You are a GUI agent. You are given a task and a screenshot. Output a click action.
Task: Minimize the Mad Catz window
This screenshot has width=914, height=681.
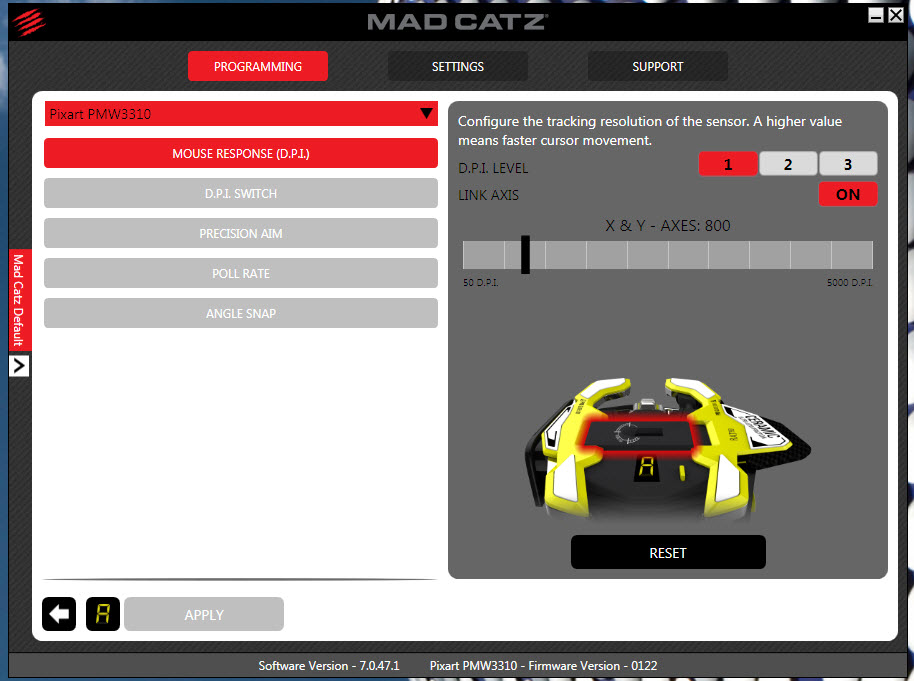tap(876, 15)
